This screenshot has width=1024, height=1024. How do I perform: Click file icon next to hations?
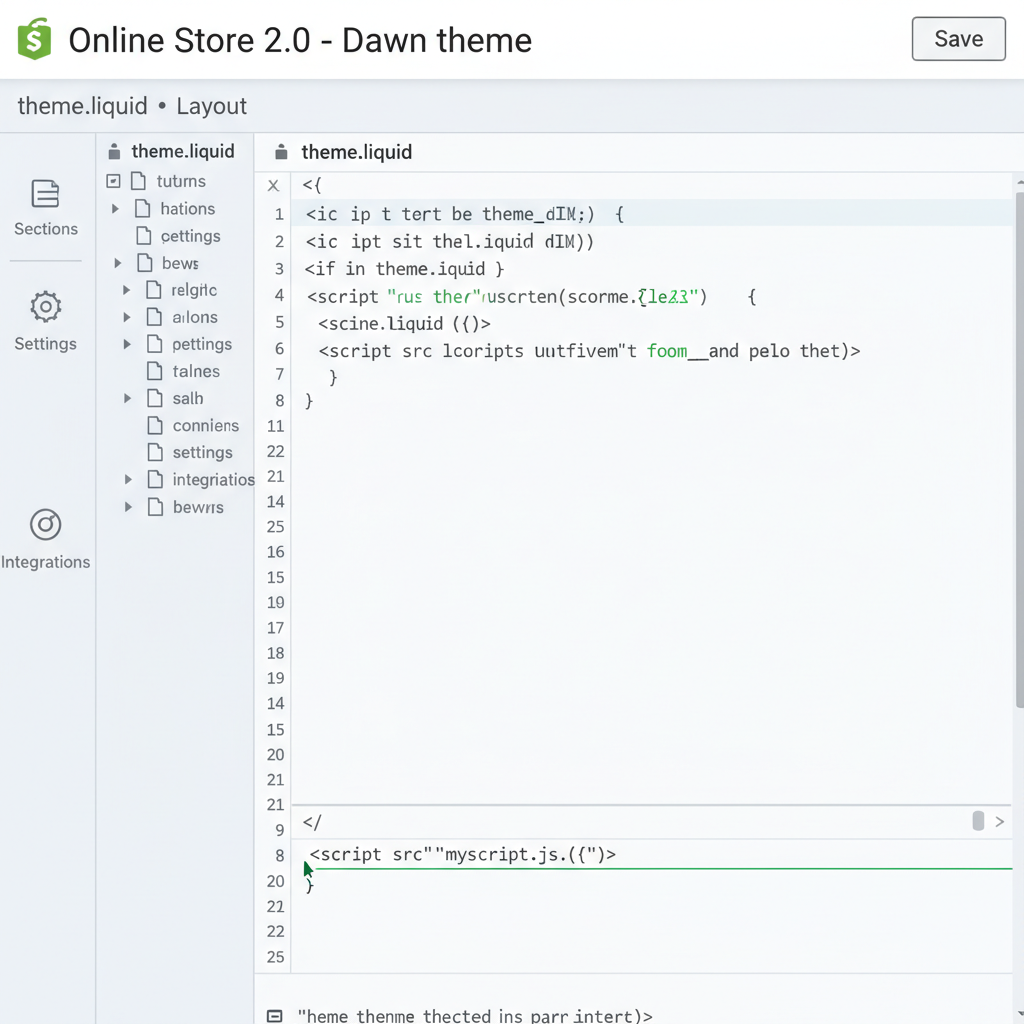[x=142, y=208]
